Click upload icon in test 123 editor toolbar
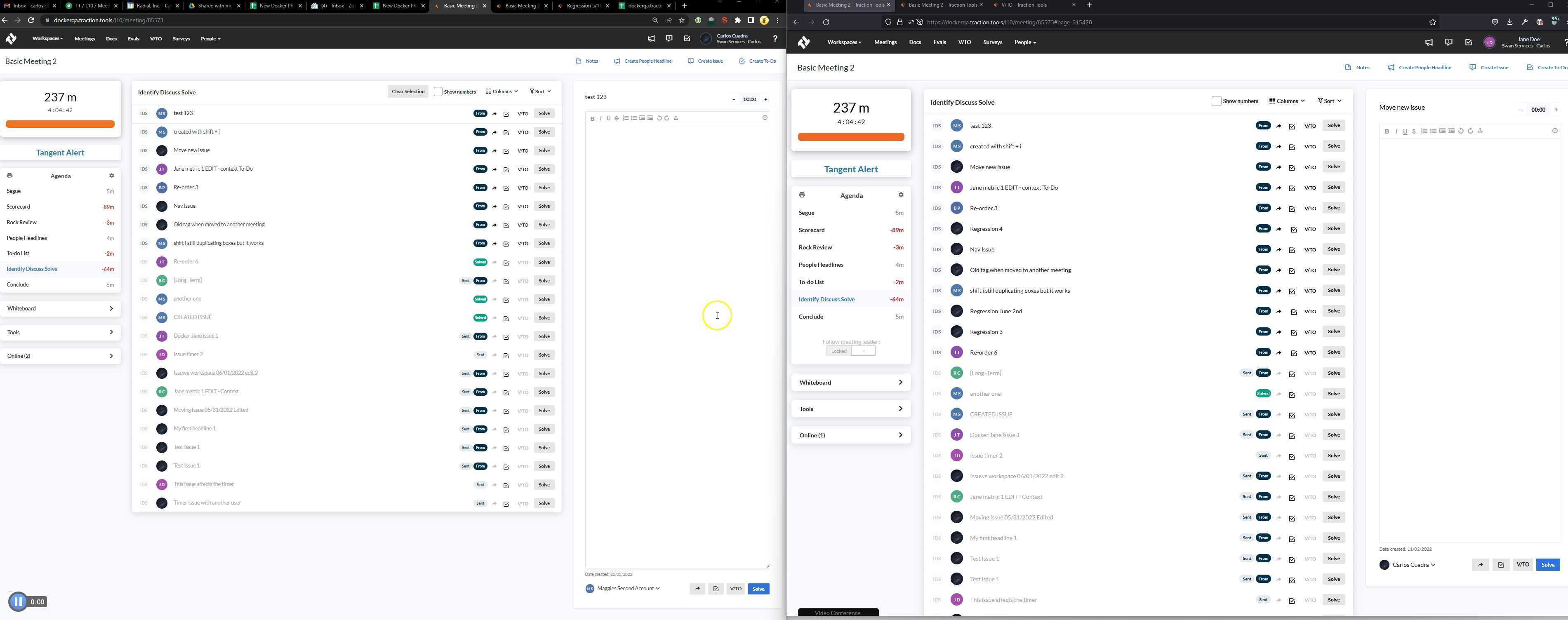 [x=676, y=118]
